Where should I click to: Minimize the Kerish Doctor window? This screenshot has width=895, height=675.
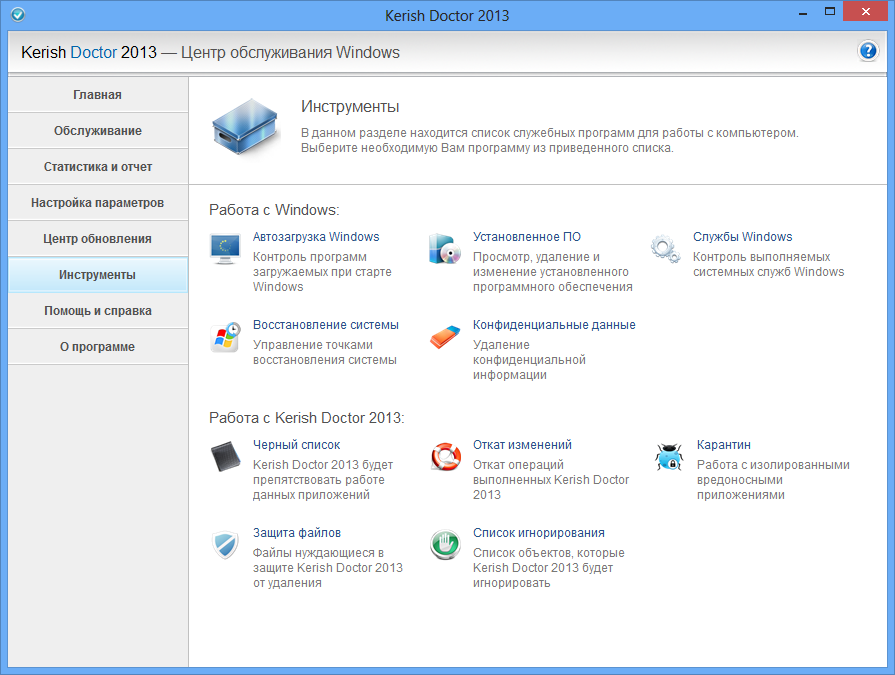[803, 13]
